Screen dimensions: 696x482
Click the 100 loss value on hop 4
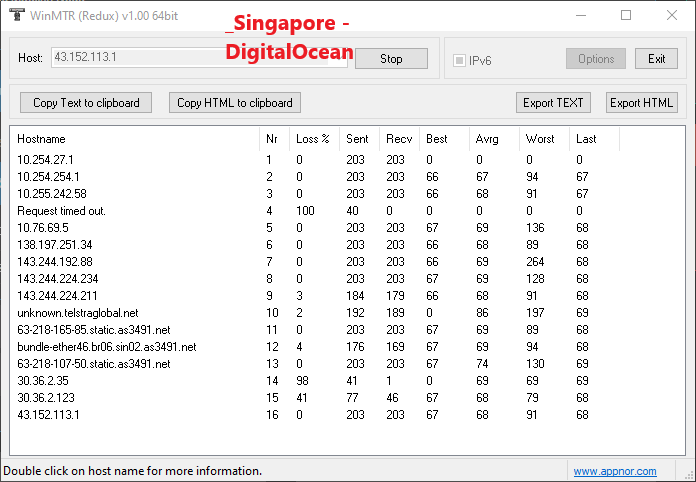[x=305, y=211]
